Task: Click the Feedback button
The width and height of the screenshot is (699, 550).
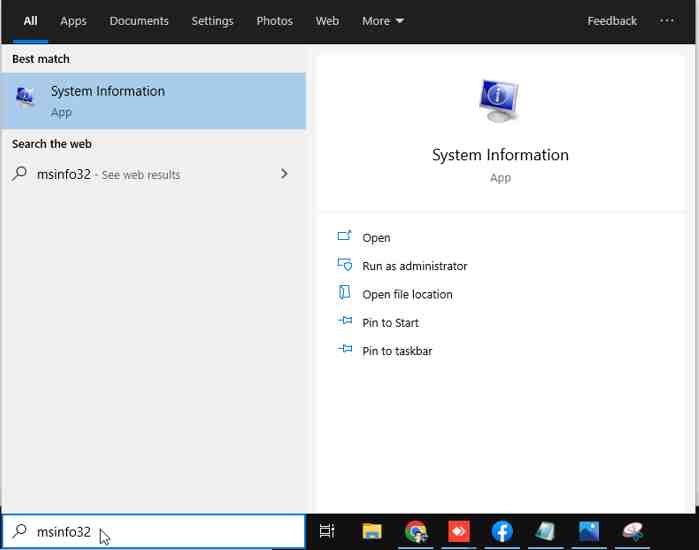Action: click(612, 21)
